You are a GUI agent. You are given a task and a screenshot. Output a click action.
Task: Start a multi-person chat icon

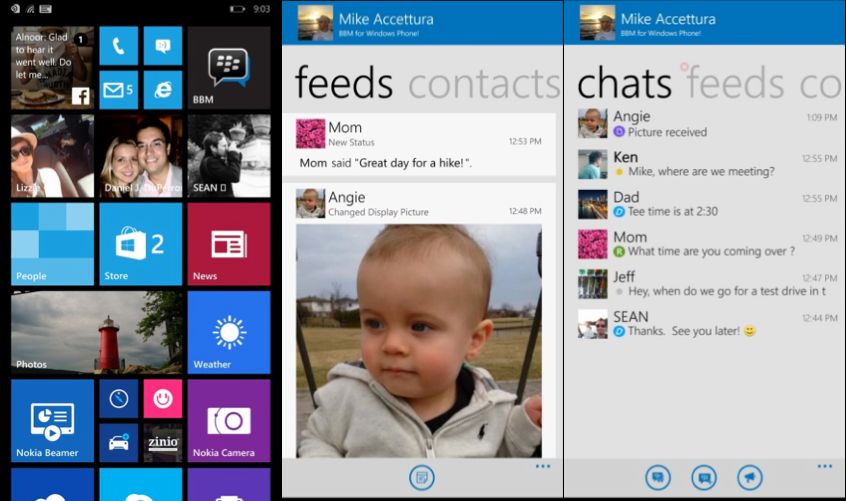click(704, 477)
